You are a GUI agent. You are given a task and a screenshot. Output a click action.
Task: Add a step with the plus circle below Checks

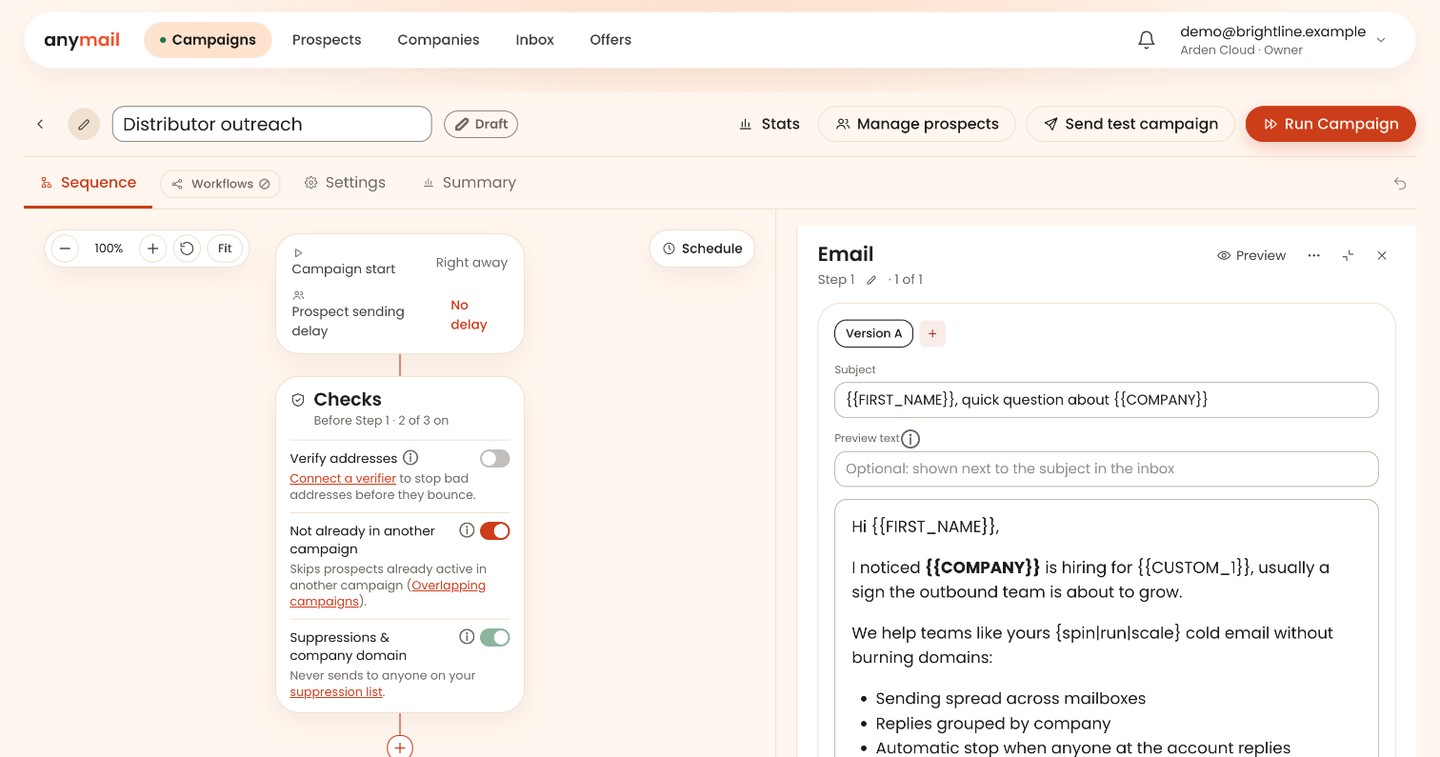point(400,746)
